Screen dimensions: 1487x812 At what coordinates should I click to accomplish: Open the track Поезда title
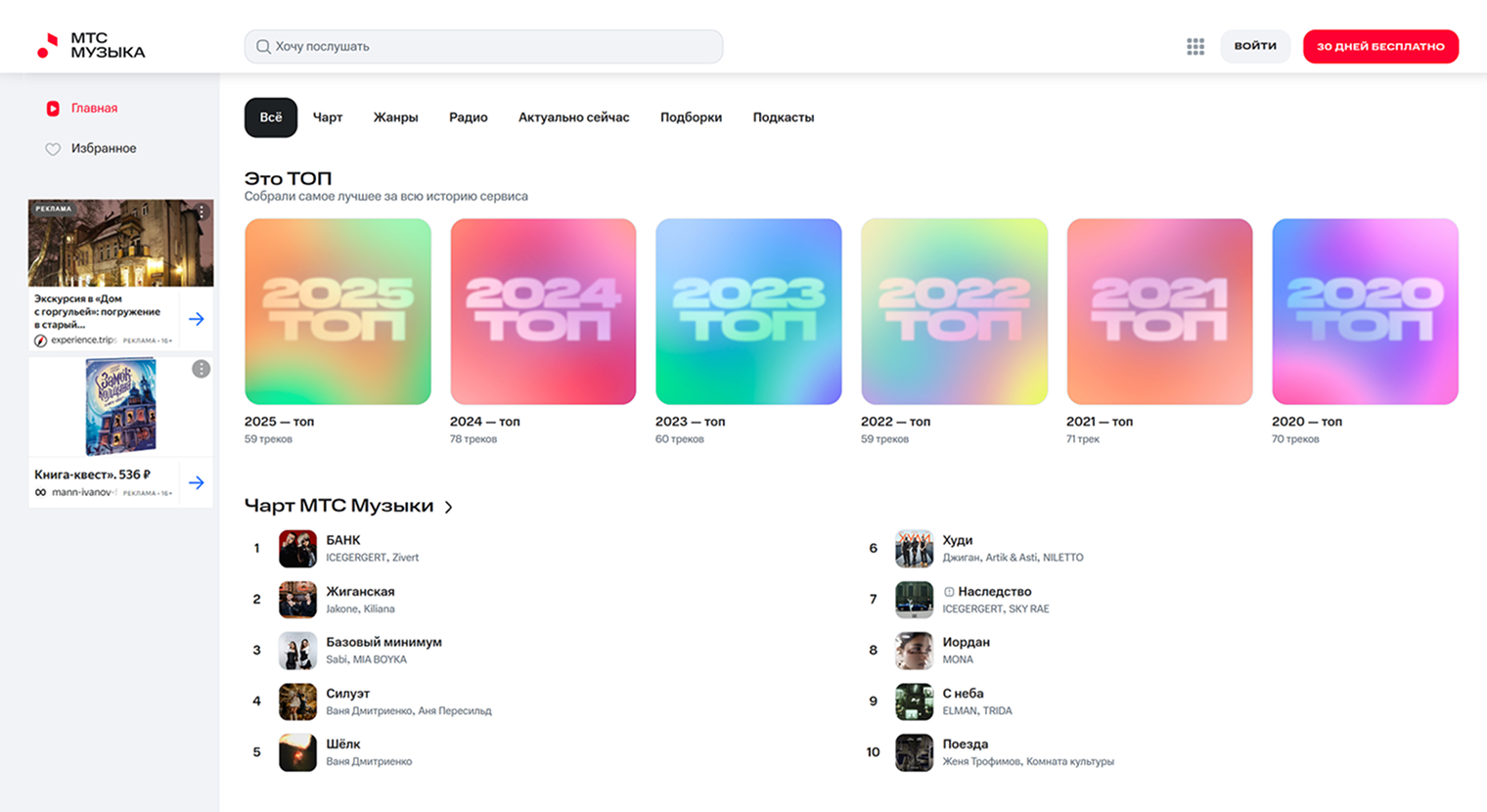click(965, 744)
